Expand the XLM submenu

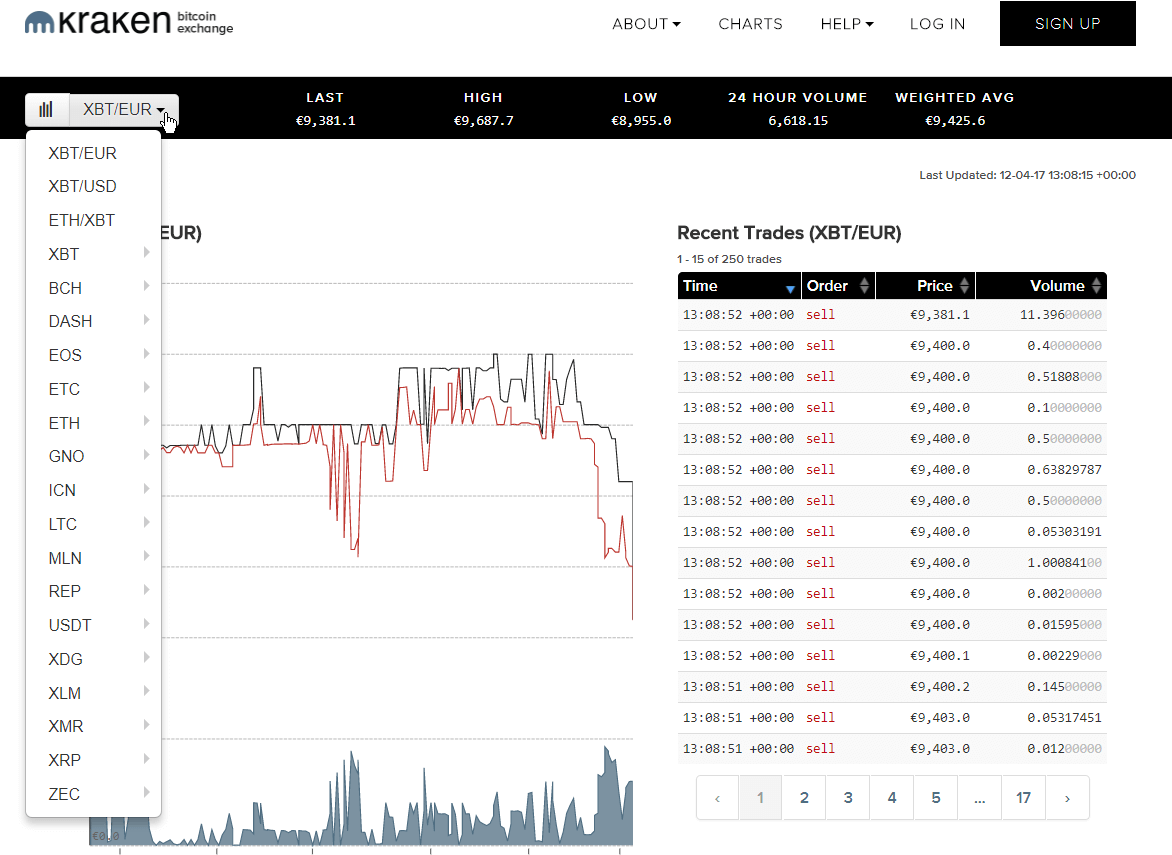(x=93, y=693)
